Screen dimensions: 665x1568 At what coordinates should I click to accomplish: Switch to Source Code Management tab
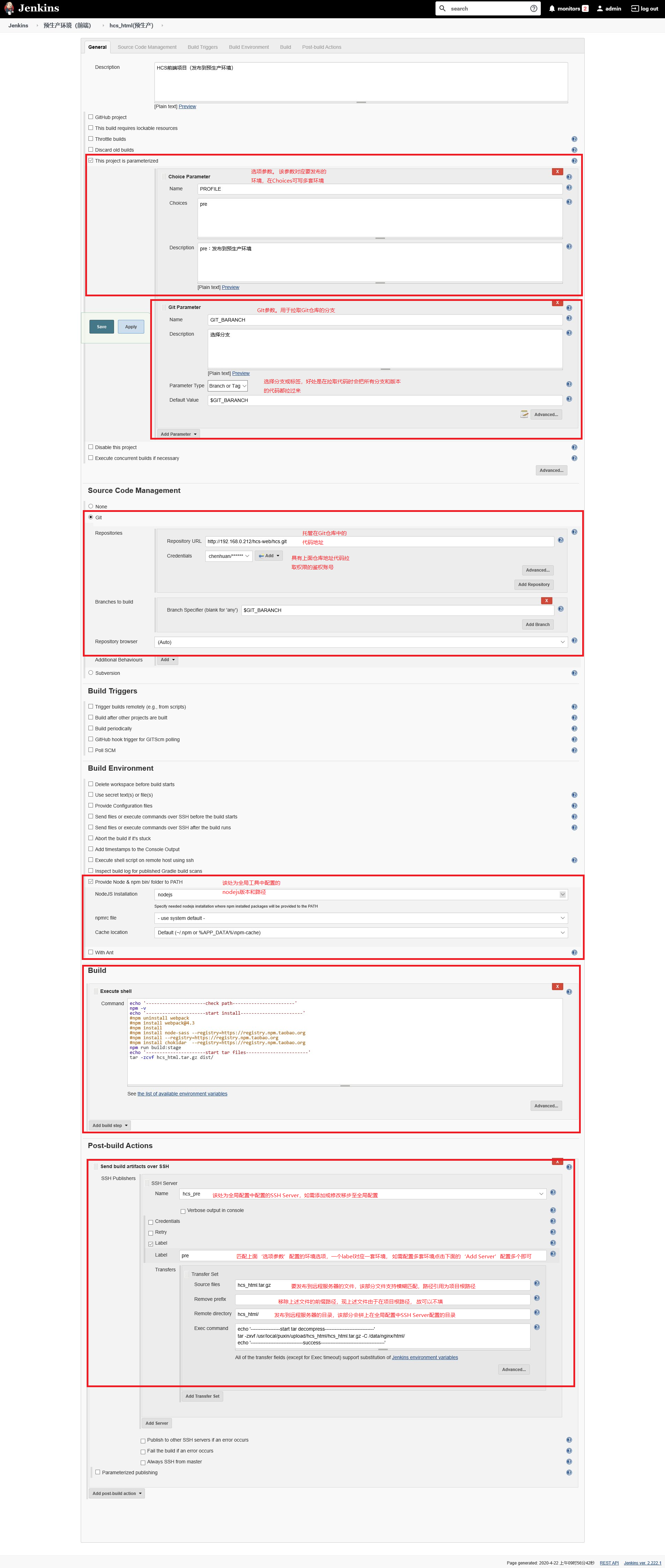pyautogui.click(x=147, y=47)
